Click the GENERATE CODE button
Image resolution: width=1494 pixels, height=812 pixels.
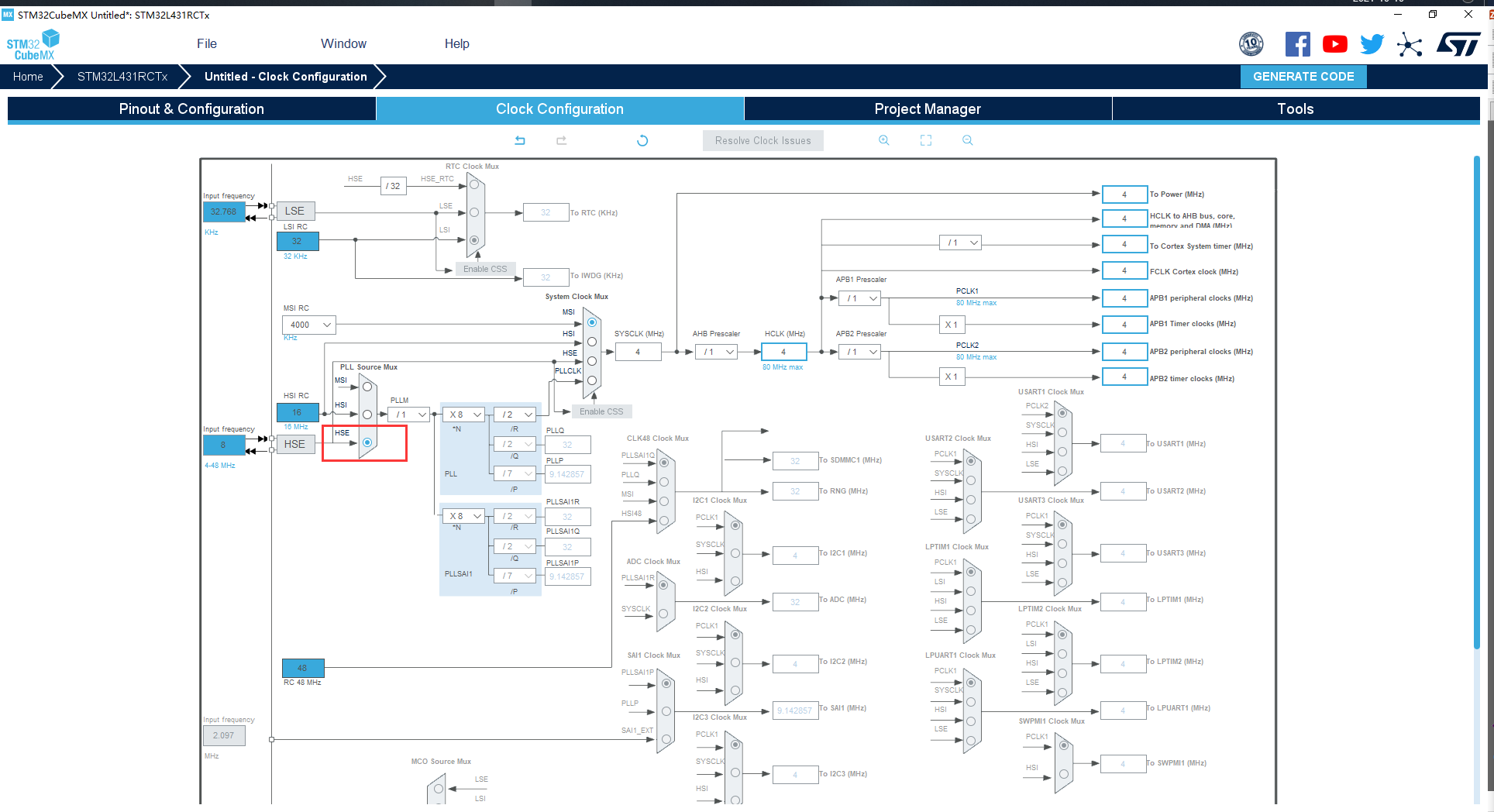tap(1303, 77)
